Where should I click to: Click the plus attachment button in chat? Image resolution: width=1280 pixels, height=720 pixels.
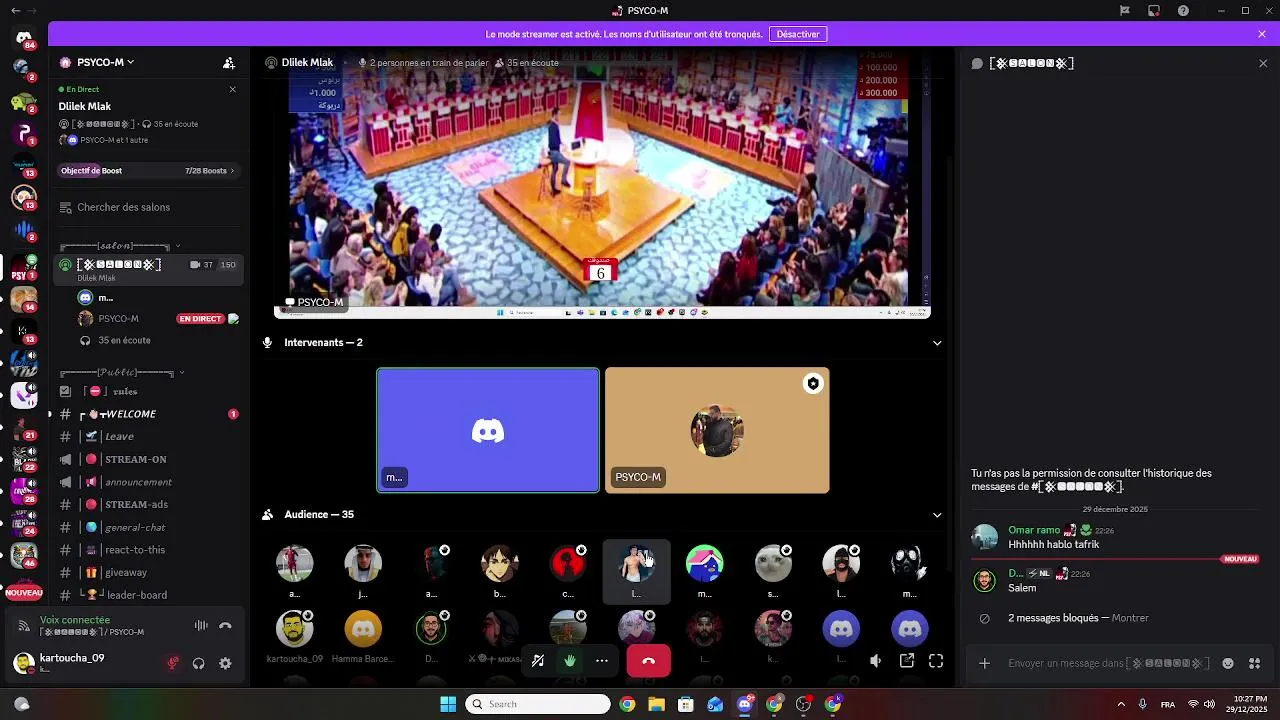click(985, 663)
